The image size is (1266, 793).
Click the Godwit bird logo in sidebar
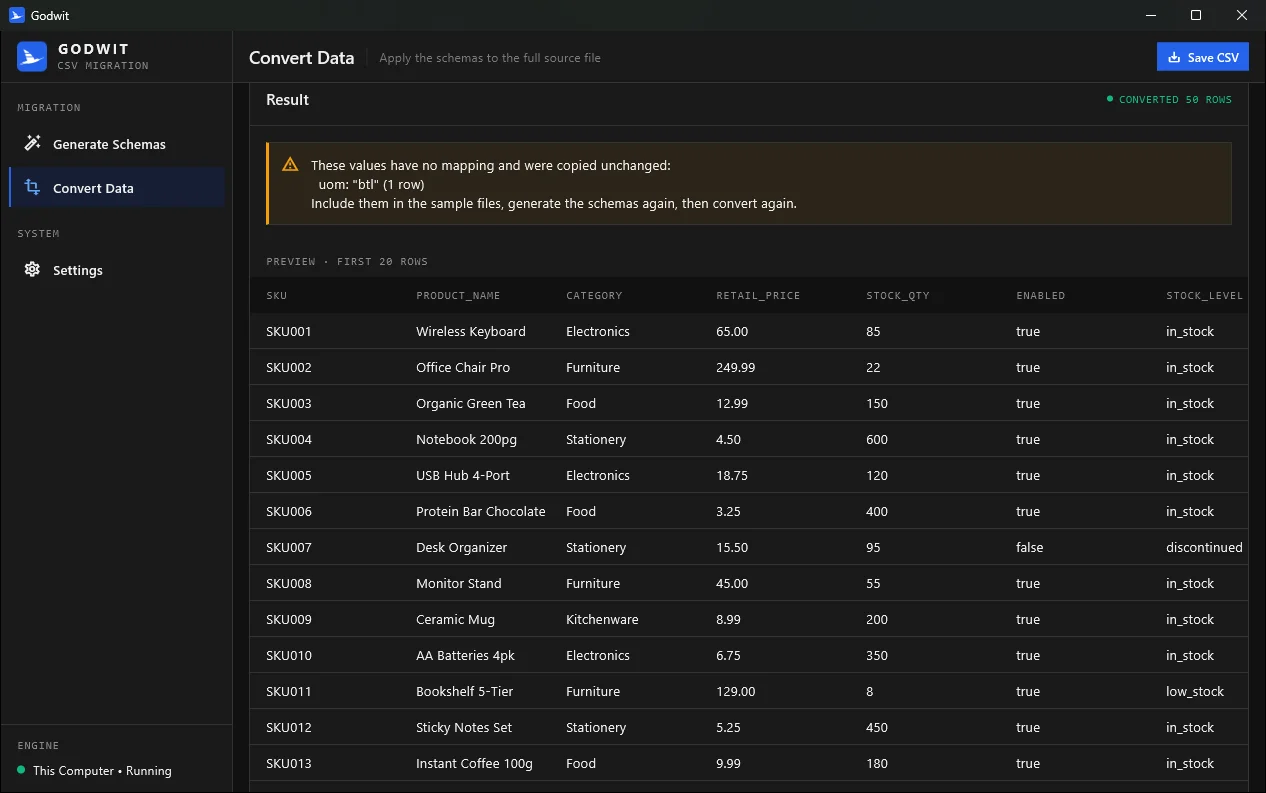[x=32, y=57]
